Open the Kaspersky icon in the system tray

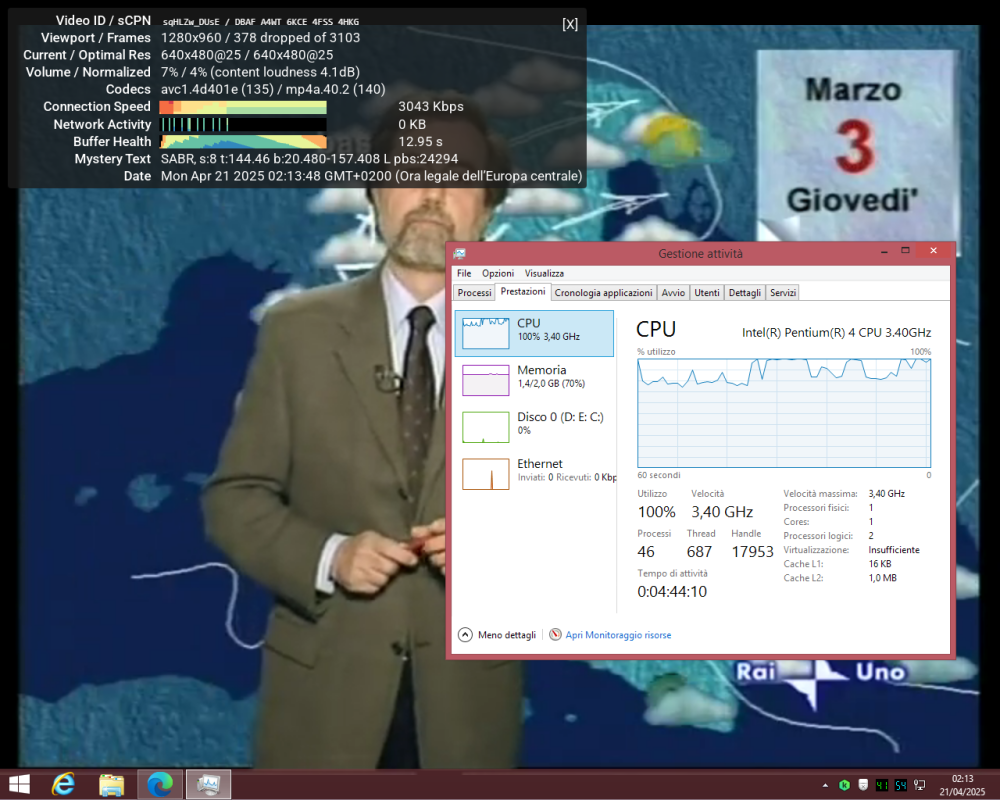click(x=844, y=784)
